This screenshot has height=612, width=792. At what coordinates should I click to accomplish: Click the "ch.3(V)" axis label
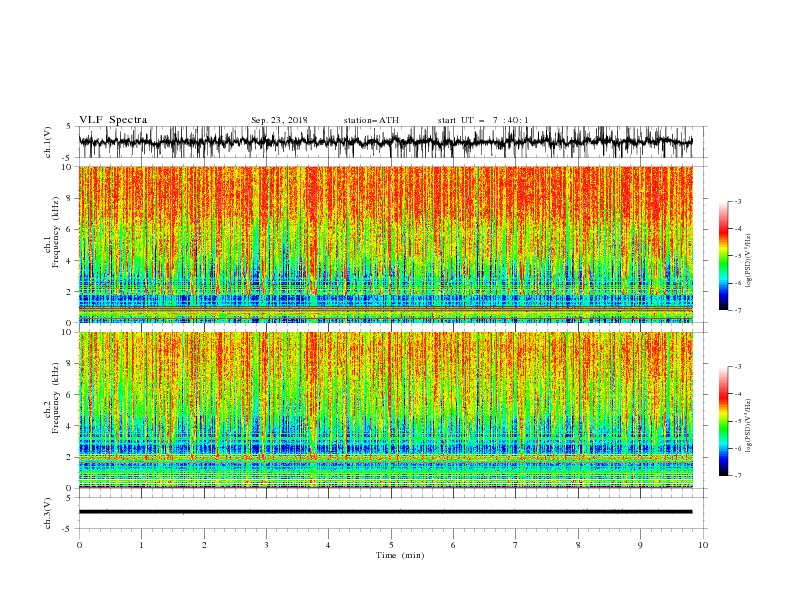[x=48, y=513]
